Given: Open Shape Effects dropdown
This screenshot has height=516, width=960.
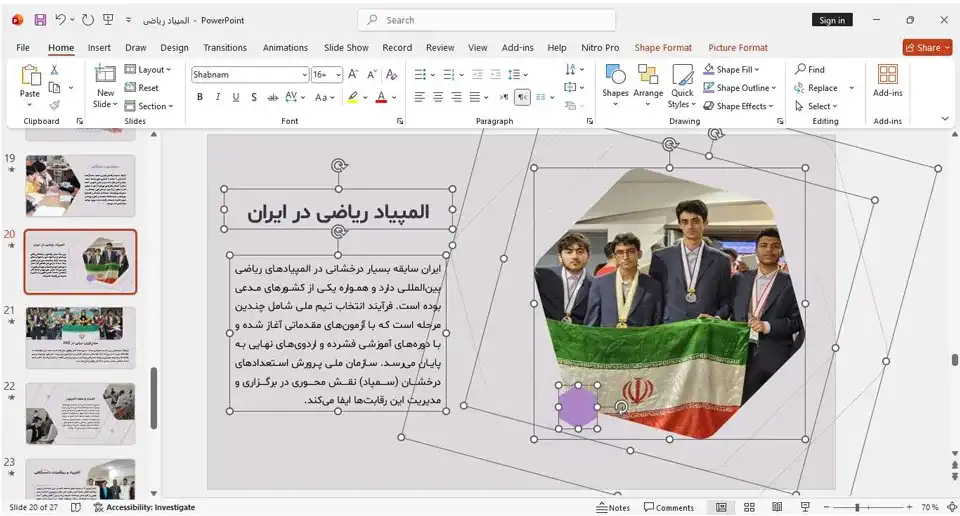Looking at the screenshot, I should pos(738,106).
